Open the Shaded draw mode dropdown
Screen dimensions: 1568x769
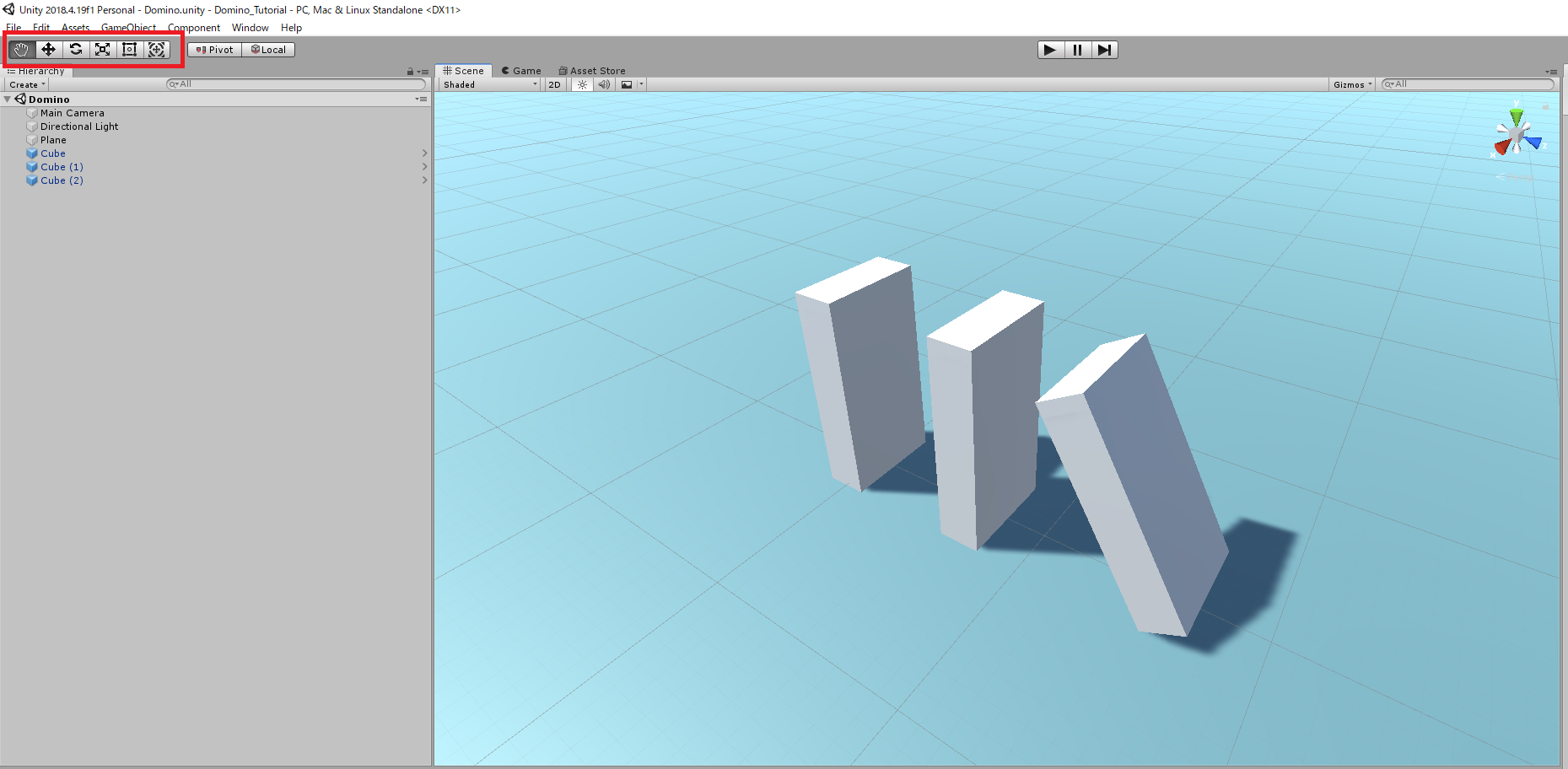tap(490, 84)
